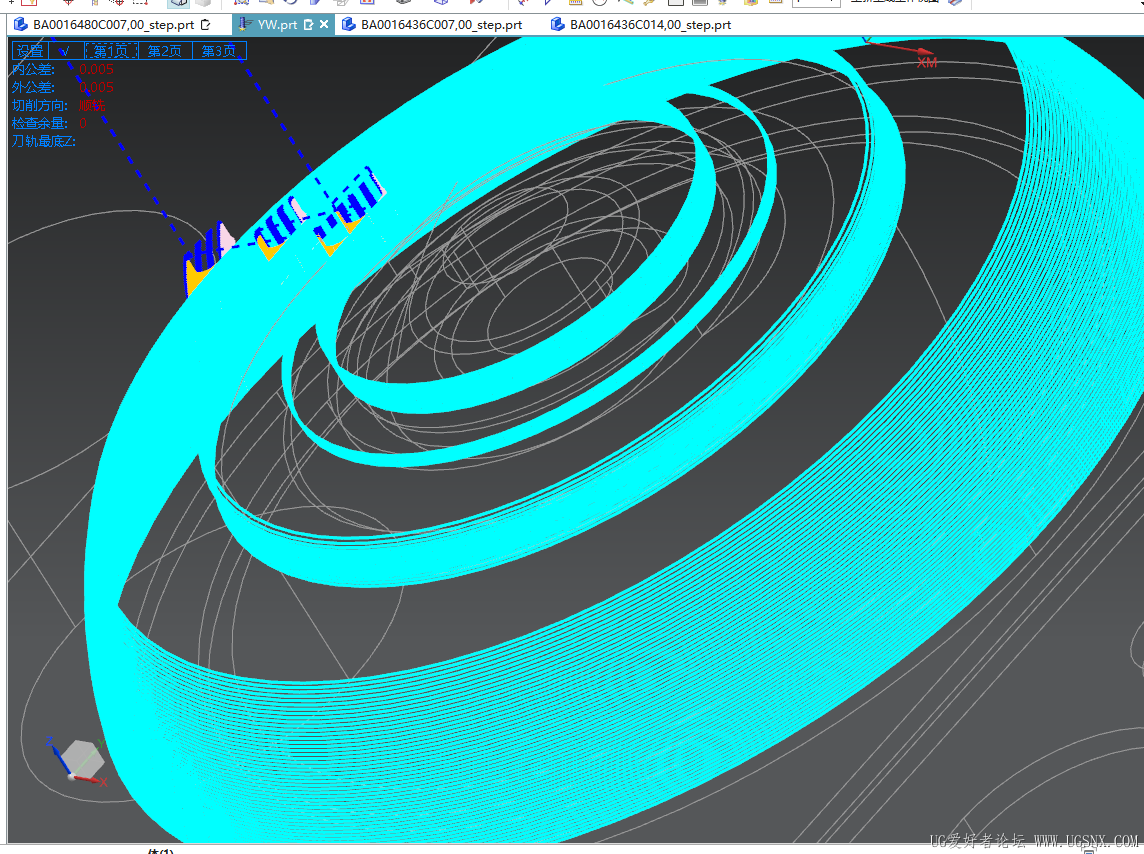Open the BA0016436C007,00_step.prt tab

(x=441, y=25)
